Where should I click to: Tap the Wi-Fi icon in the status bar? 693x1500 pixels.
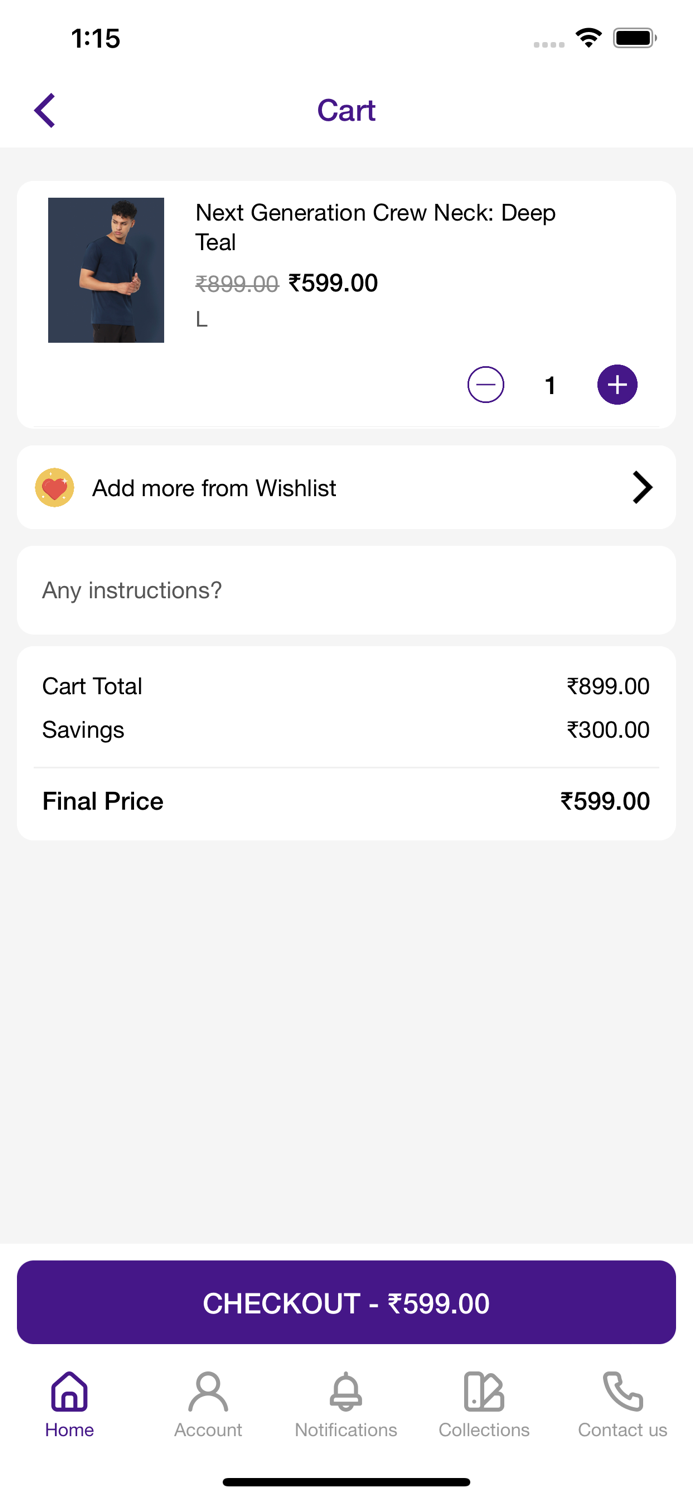pyautogui.click(x=588, y=37)
